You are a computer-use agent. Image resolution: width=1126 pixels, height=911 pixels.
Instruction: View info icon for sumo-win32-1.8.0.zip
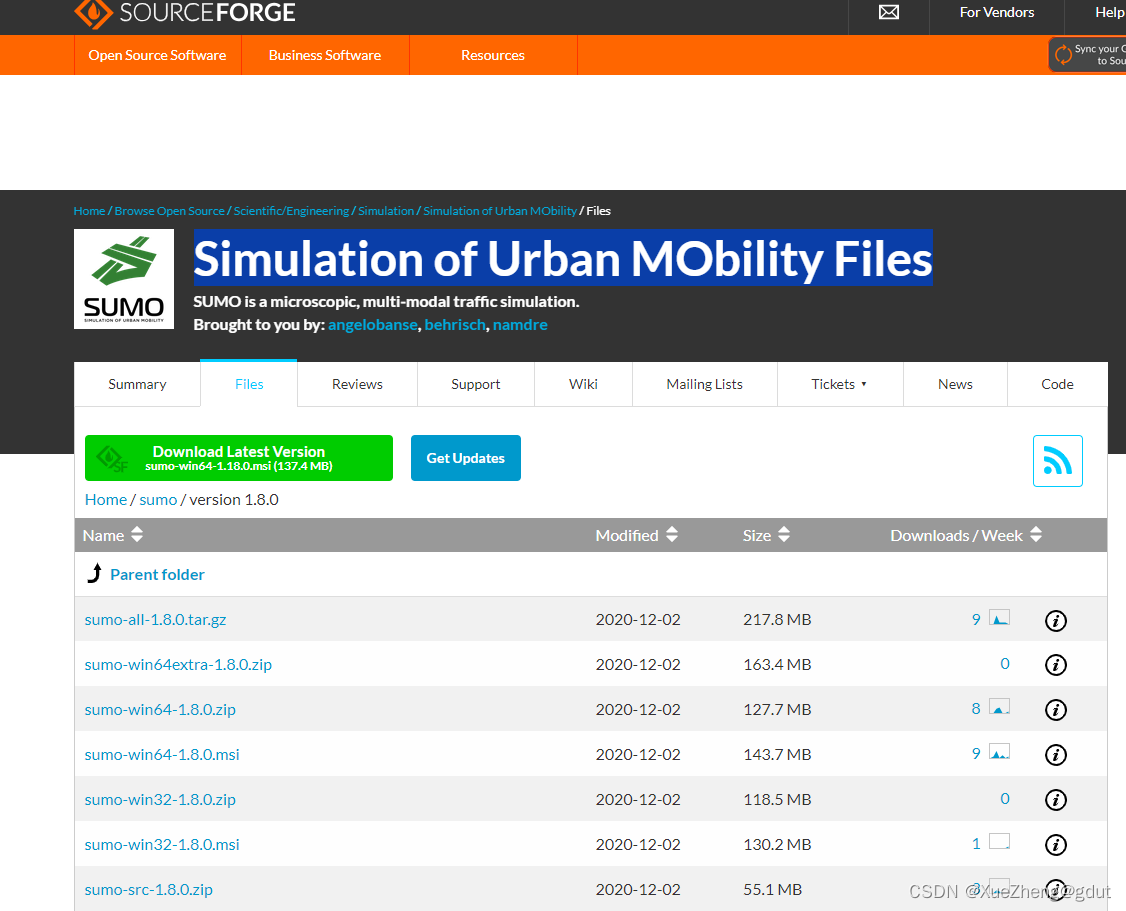[x=1055, y=800]
